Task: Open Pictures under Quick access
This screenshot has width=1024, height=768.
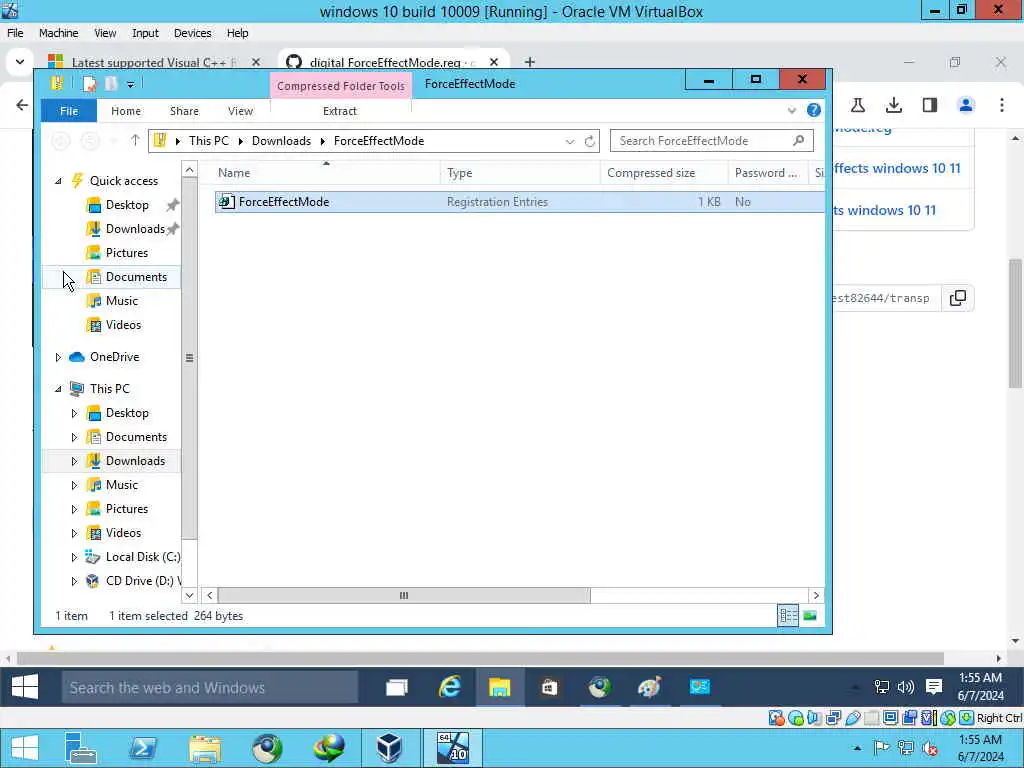Action: coord(127,253)
